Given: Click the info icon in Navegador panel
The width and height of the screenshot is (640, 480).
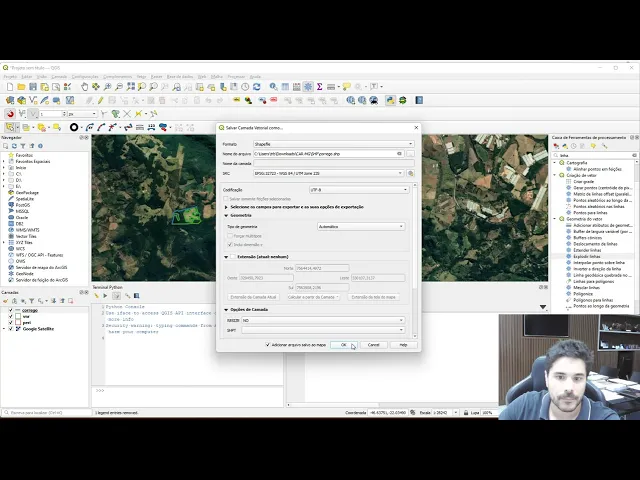Looking at the screenshot, I should (x=40, y=146).
